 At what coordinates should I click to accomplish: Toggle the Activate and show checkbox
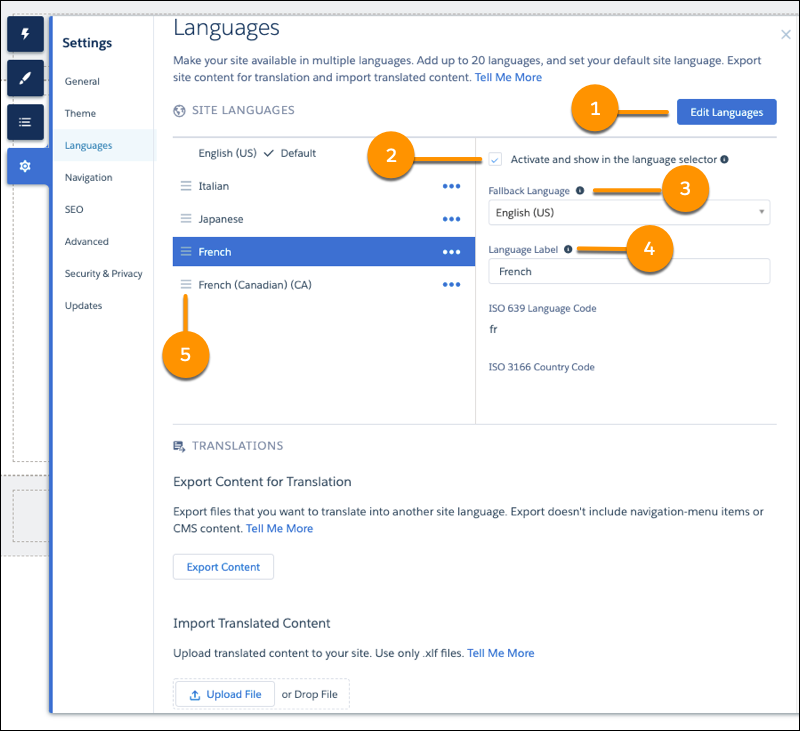tap(494, 159)
